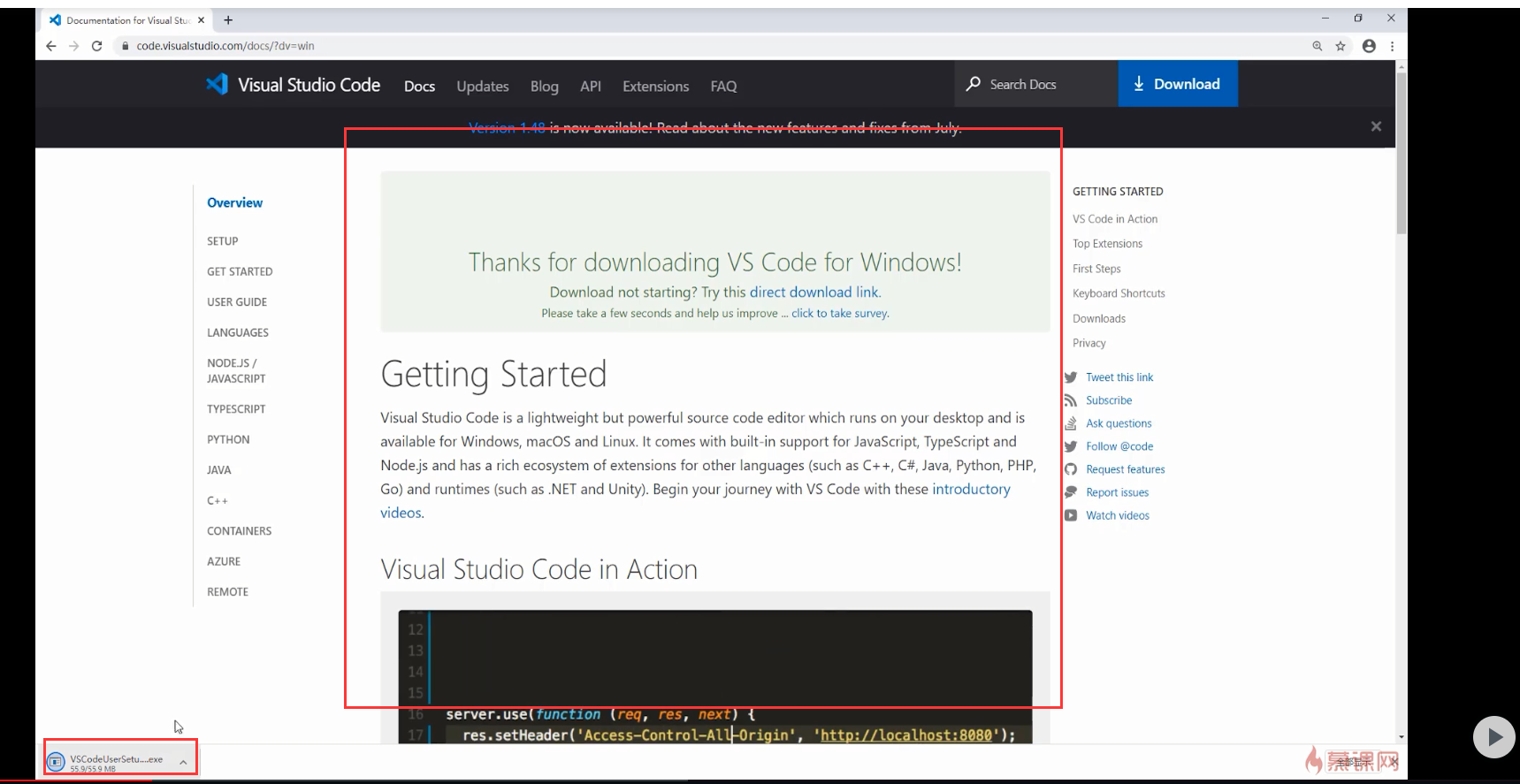
Task: Open the Docs navigation item
Action: [419, 87]
